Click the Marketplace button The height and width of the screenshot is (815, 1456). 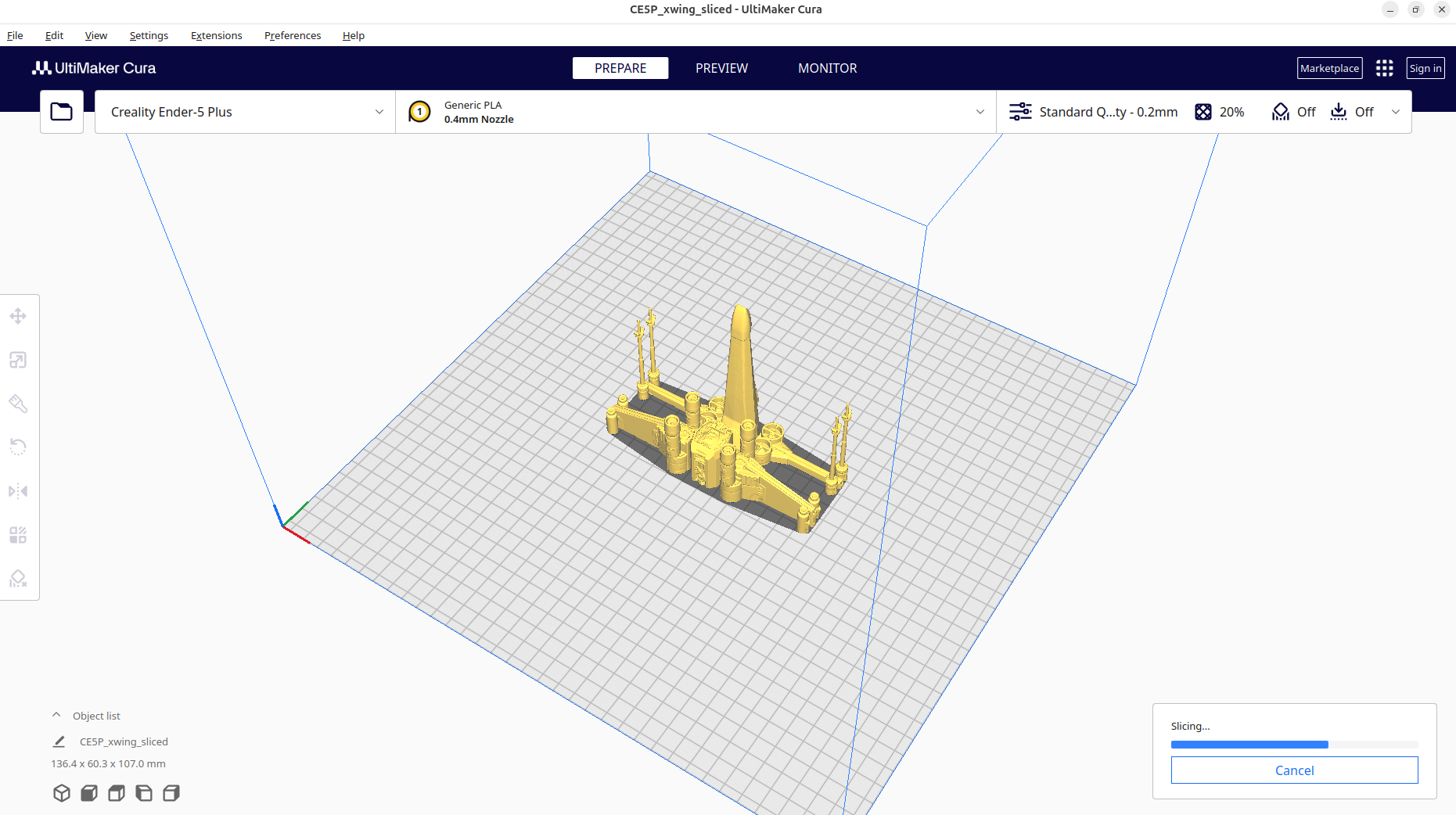tap(1329, 68)
